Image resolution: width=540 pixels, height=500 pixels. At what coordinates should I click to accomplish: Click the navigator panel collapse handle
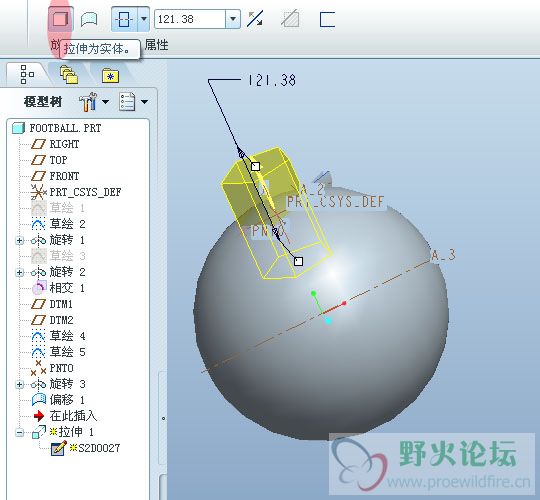[163, 419]
